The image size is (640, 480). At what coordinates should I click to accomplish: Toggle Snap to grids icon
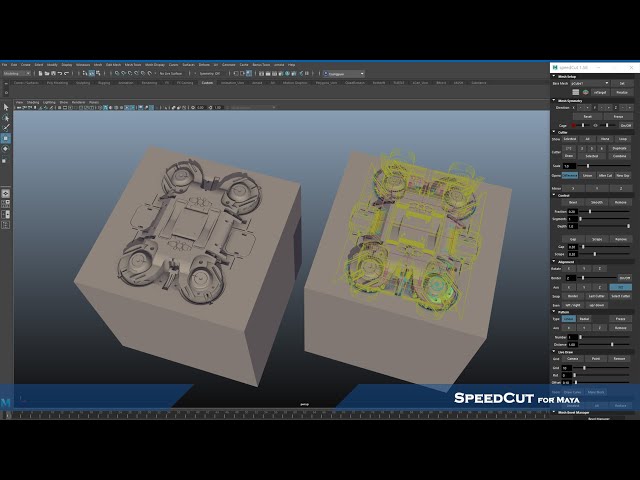(117, 73)
